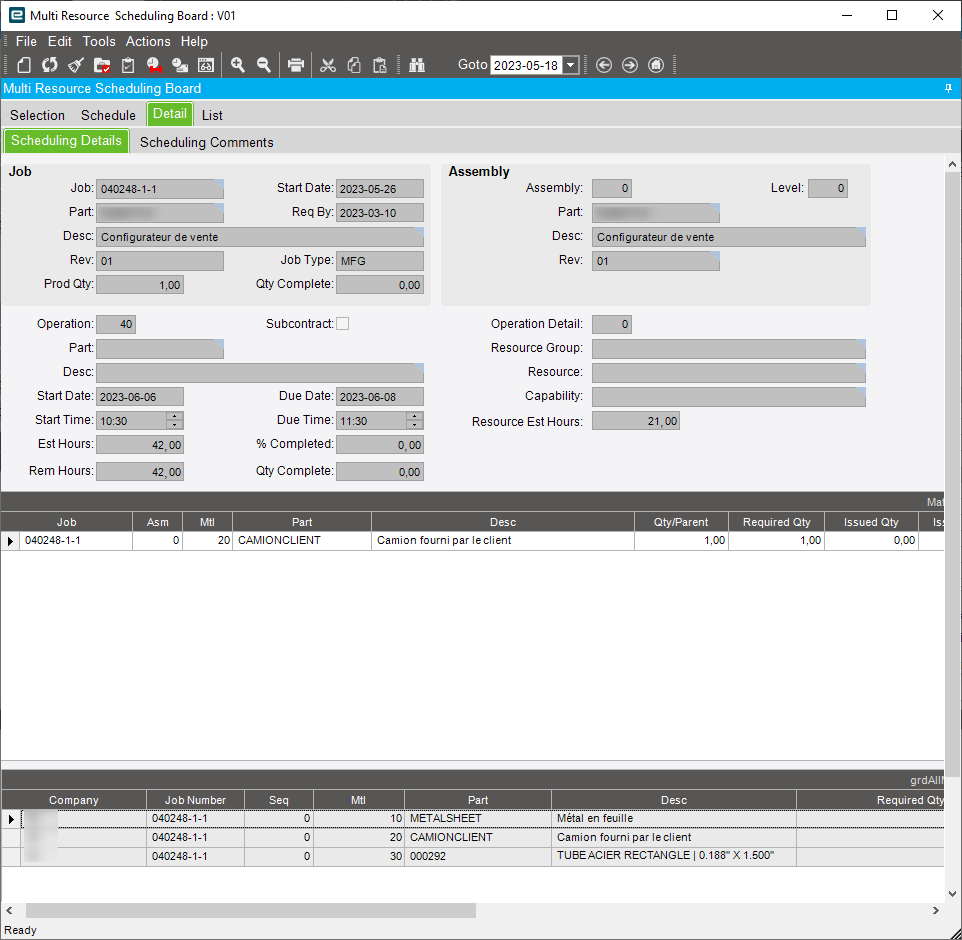Select the METALSHEET part cell

478,819
